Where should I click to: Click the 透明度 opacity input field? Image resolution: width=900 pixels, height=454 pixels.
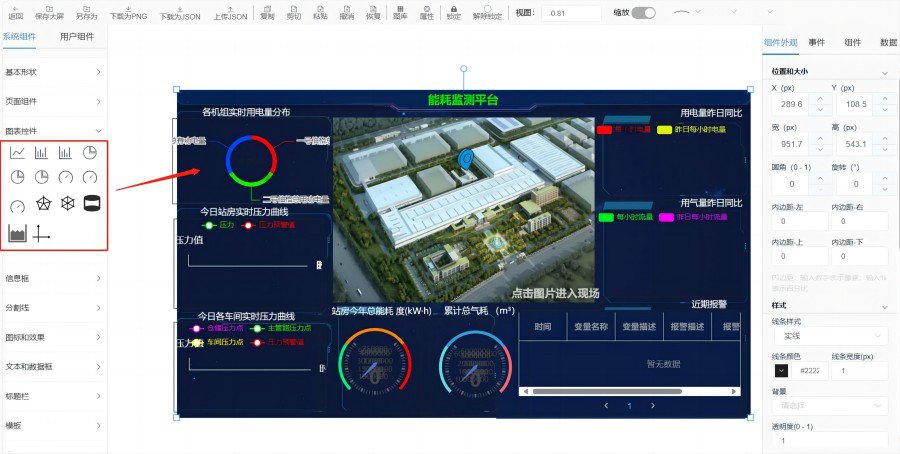829,441
